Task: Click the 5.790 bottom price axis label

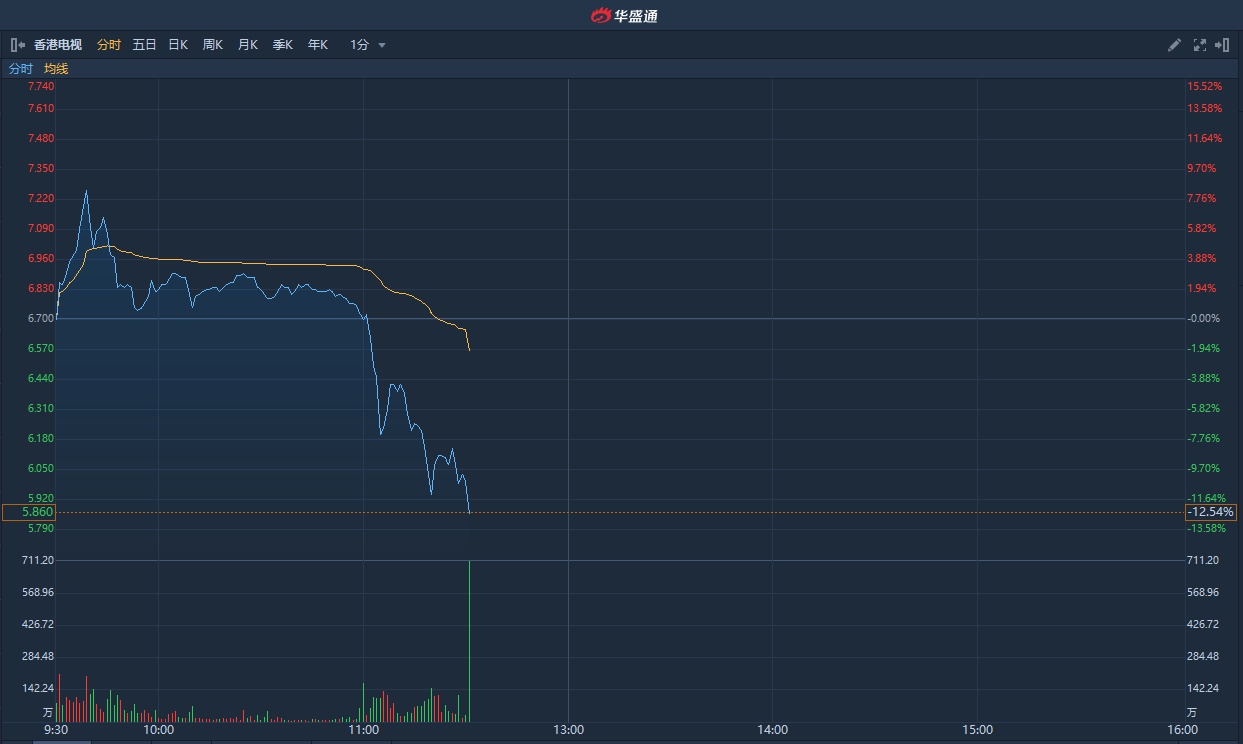Action: click(x=41, y=528)
